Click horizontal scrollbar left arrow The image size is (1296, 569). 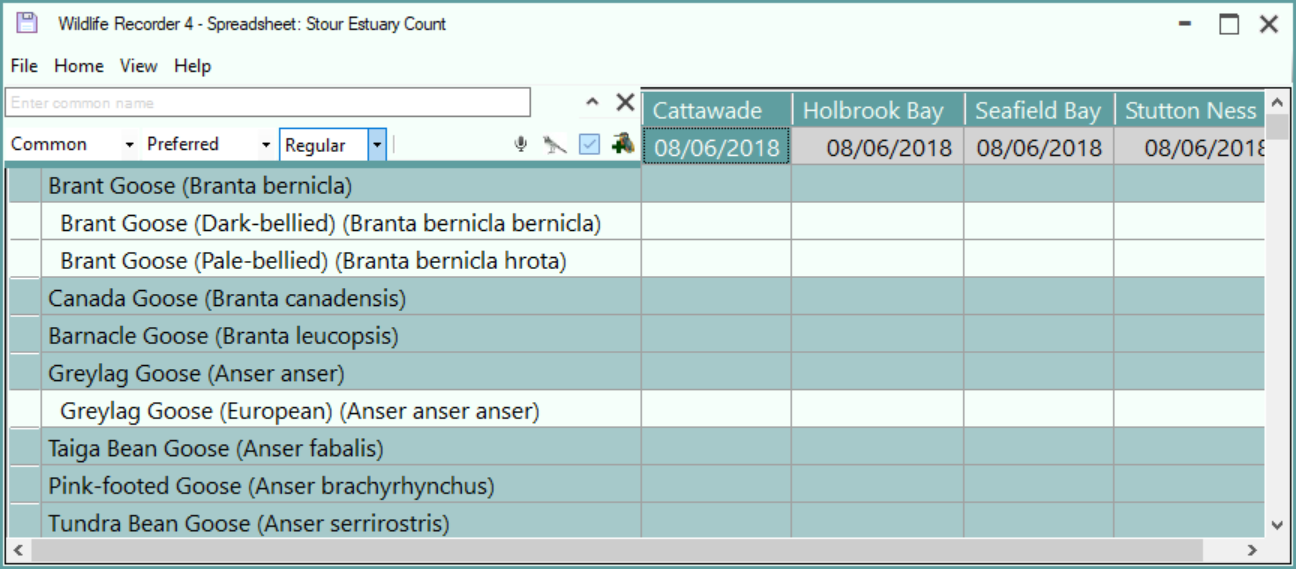click(x=17, y=549)
